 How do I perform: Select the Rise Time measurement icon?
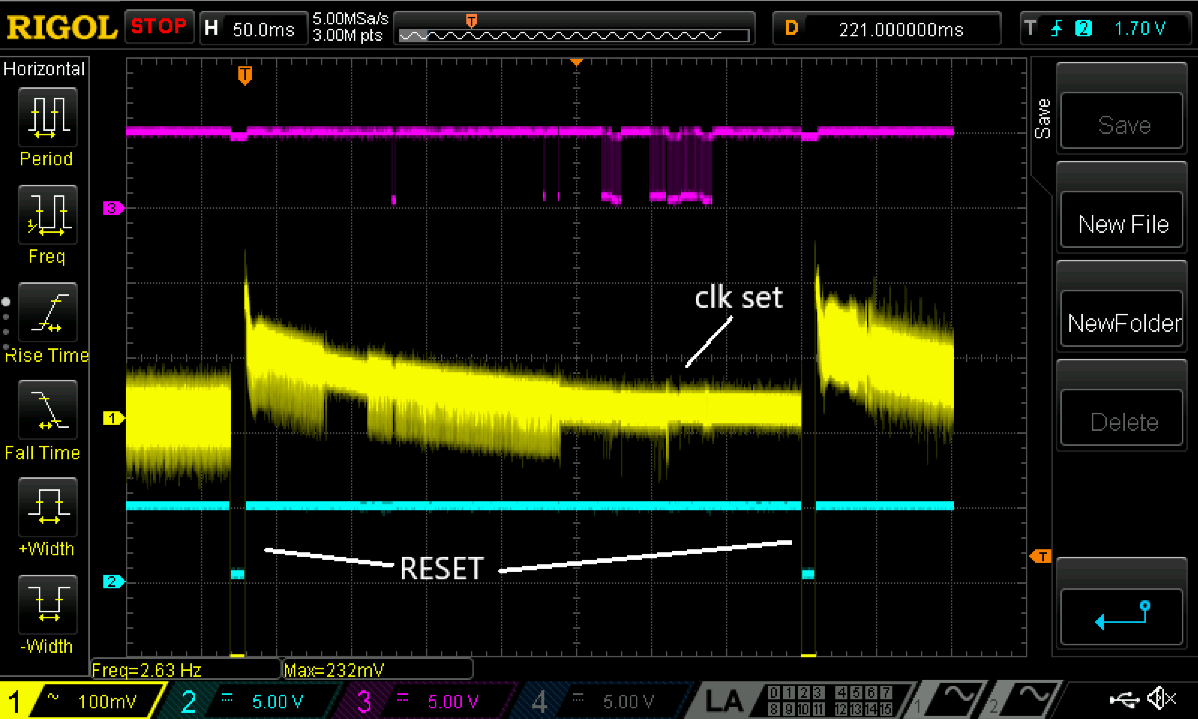pyautogui.click(x=47, y=313)
